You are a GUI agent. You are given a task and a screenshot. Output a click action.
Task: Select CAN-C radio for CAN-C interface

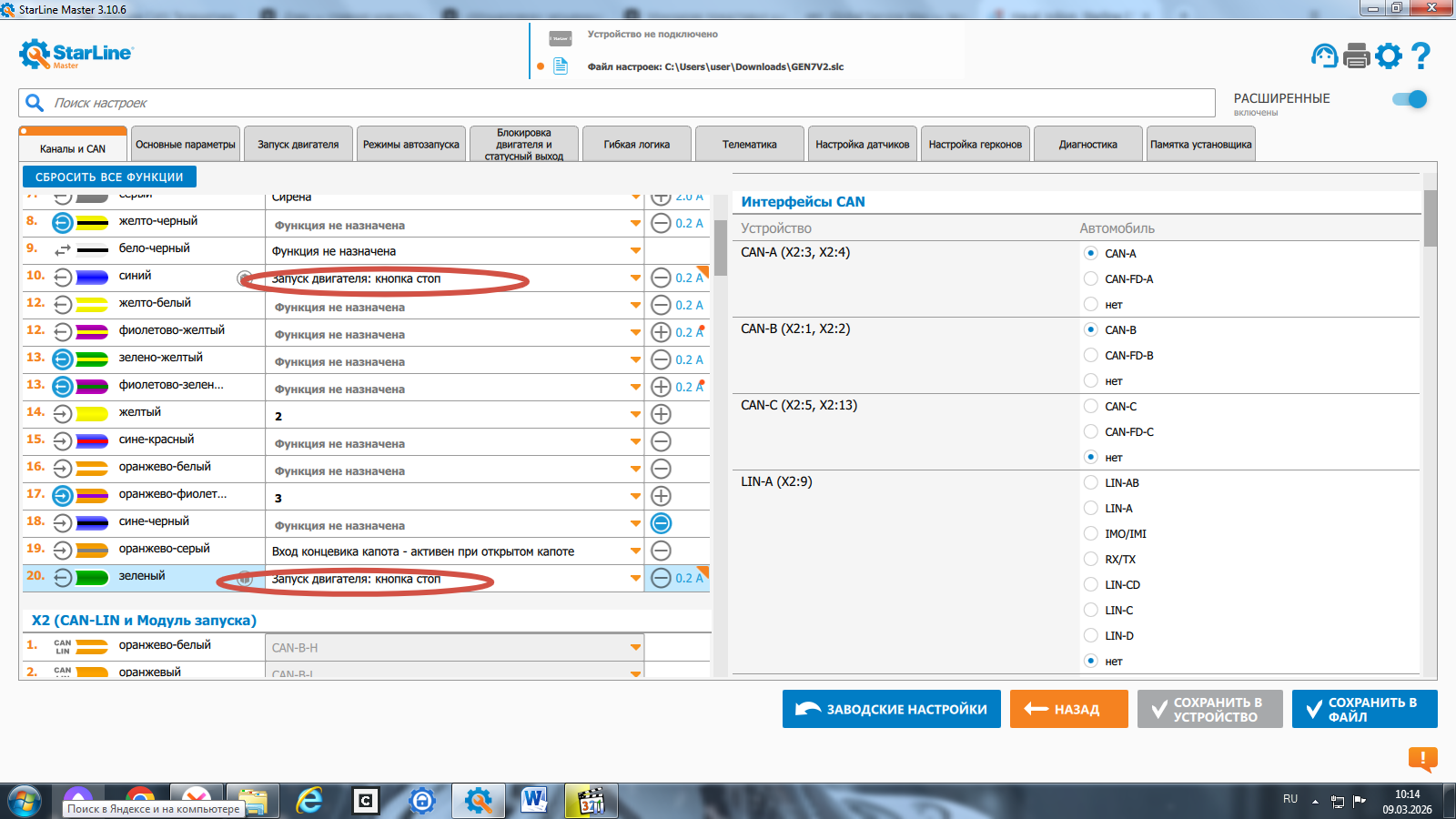pos(1091,406)
